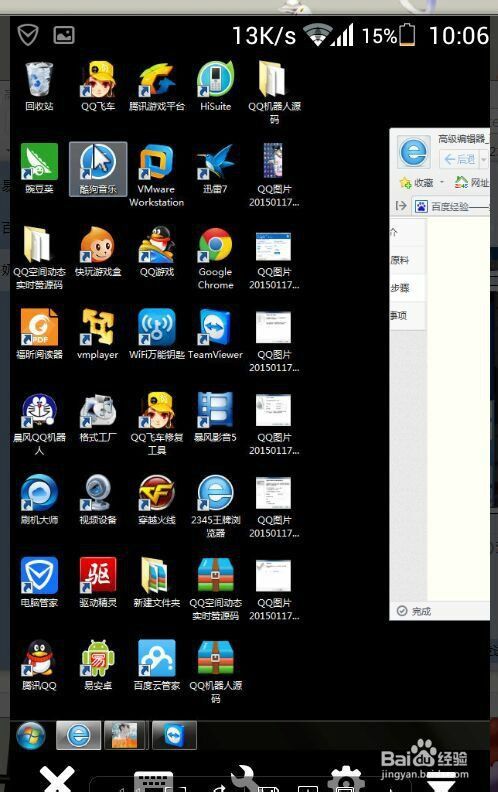Switch to the photo taskbar button

click(x=124, y=735)
